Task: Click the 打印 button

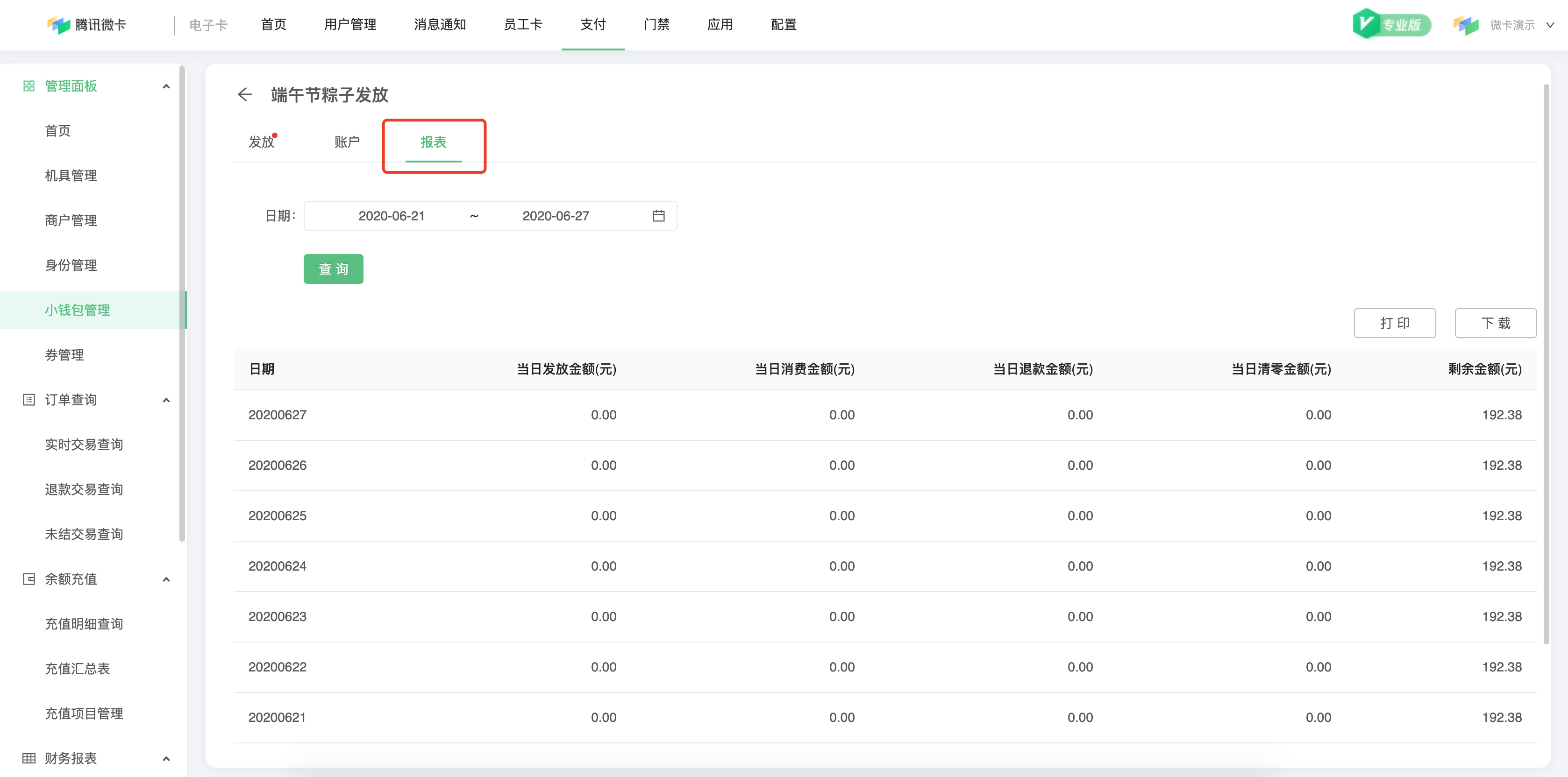Action: (x=1395, y=323)
